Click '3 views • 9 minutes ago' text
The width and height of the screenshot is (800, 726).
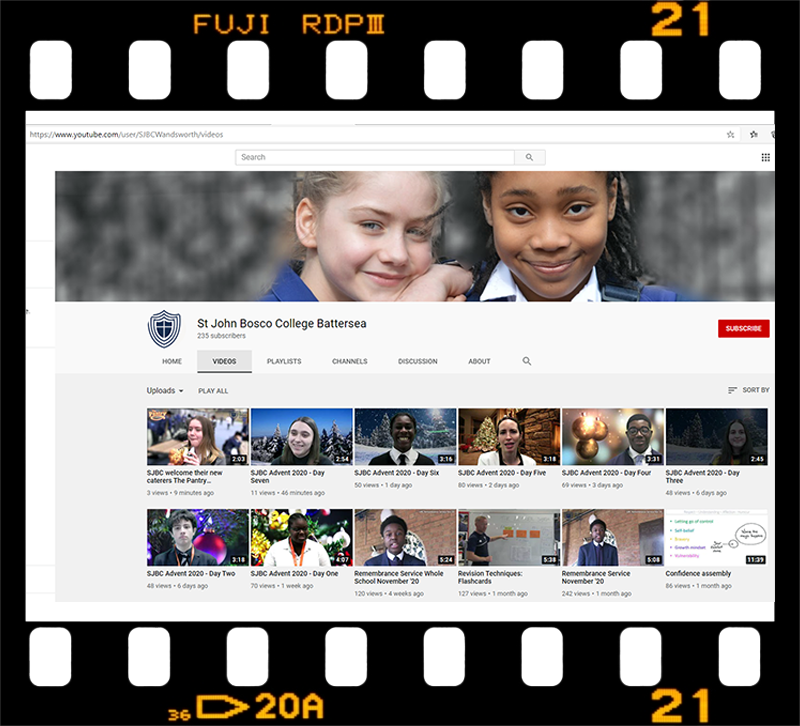coord(180,493)
